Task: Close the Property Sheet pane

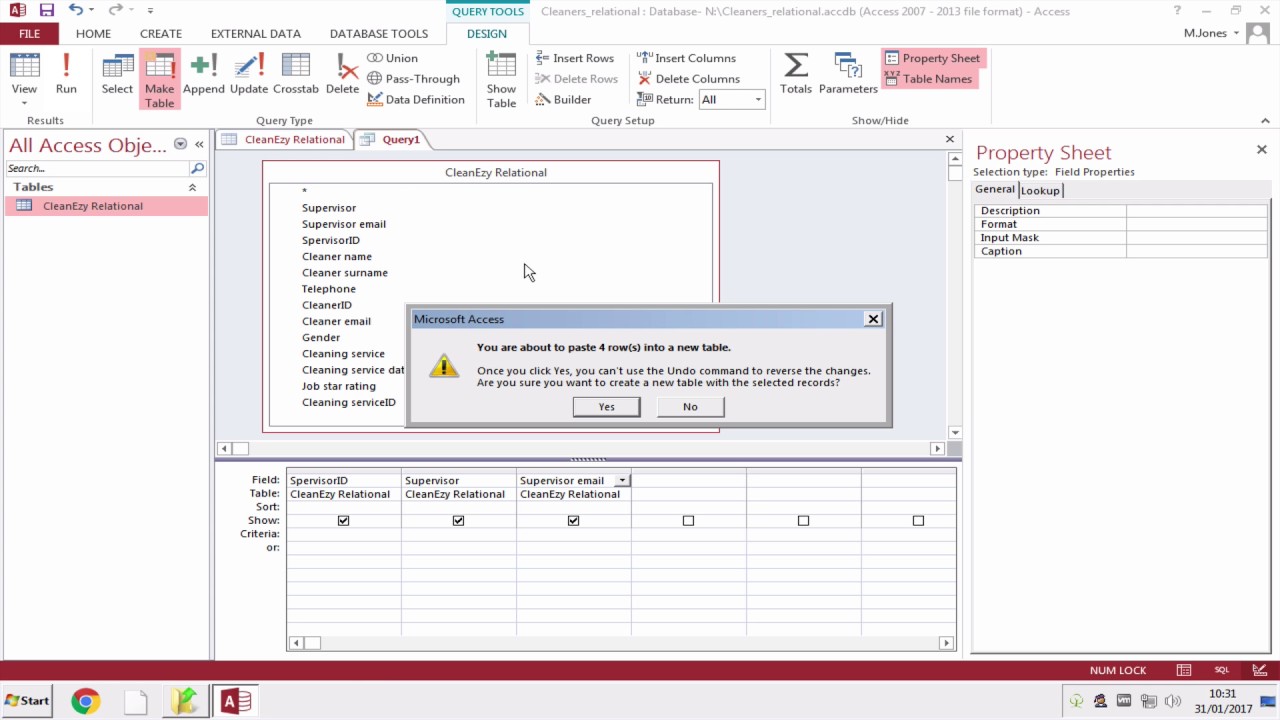Action: click(x=1261, y=150)
